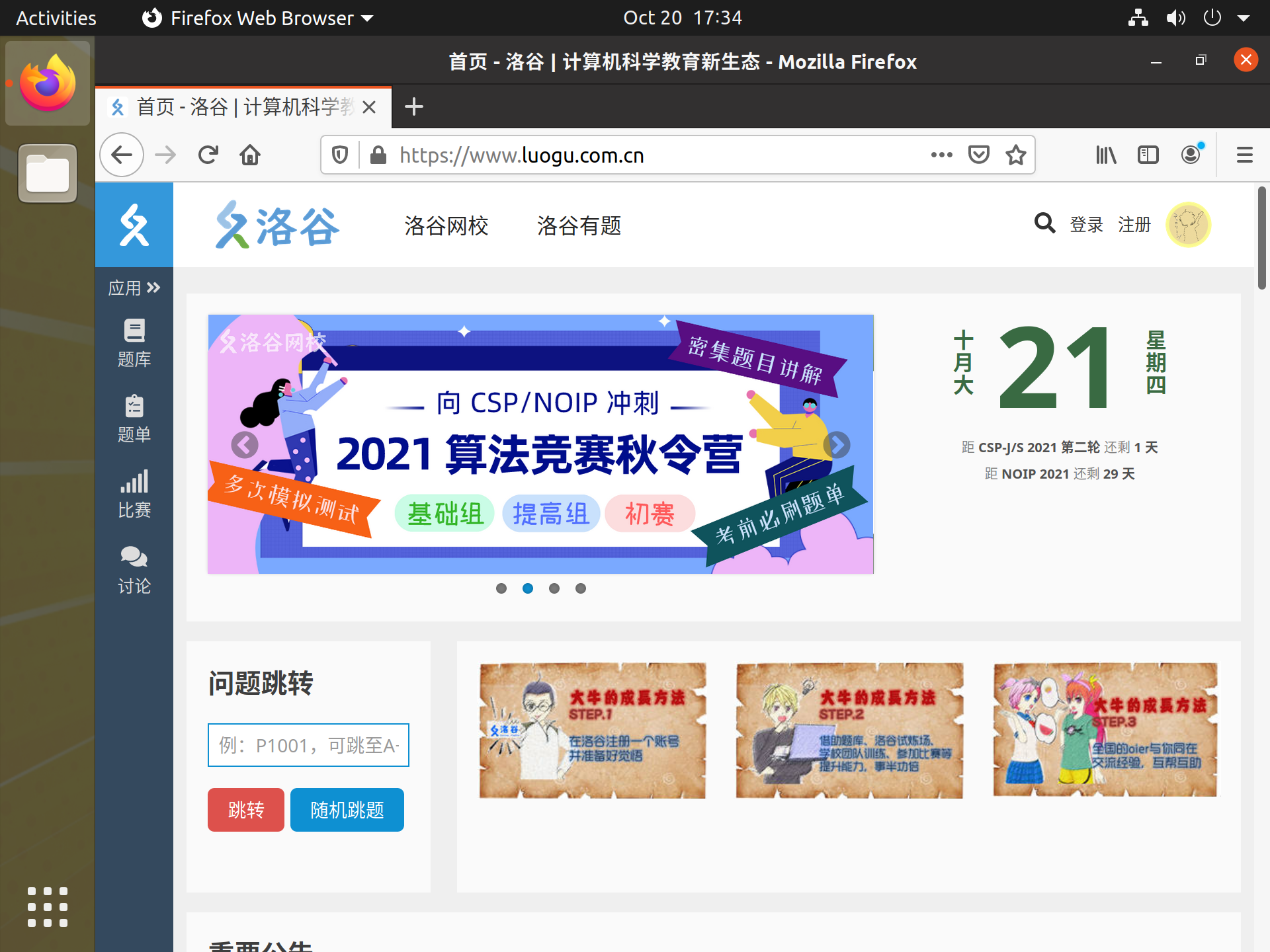The image size is (1270, 952).
Task: Click the blue Luogu logo sidebar tile
Action: click(134, 225)
